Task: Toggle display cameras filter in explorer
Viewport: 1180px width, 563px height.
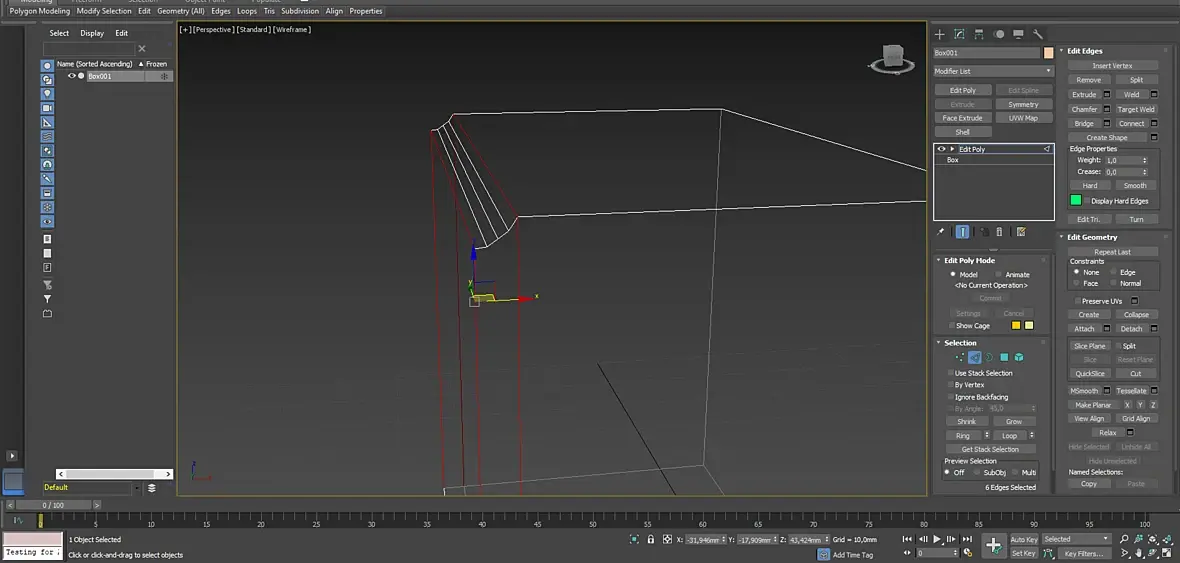Action: pos(47,108)
